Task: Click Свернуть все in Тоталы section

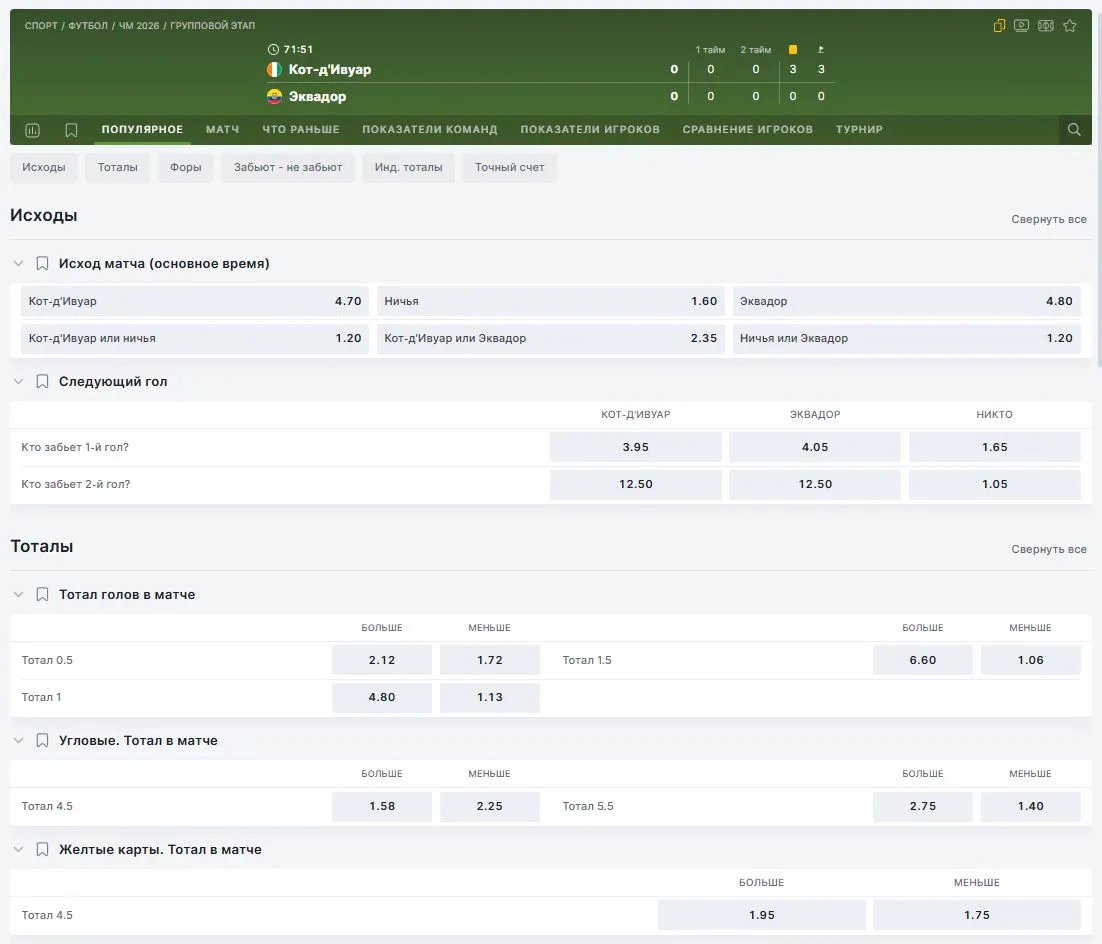Action: tap(1049, 549)
